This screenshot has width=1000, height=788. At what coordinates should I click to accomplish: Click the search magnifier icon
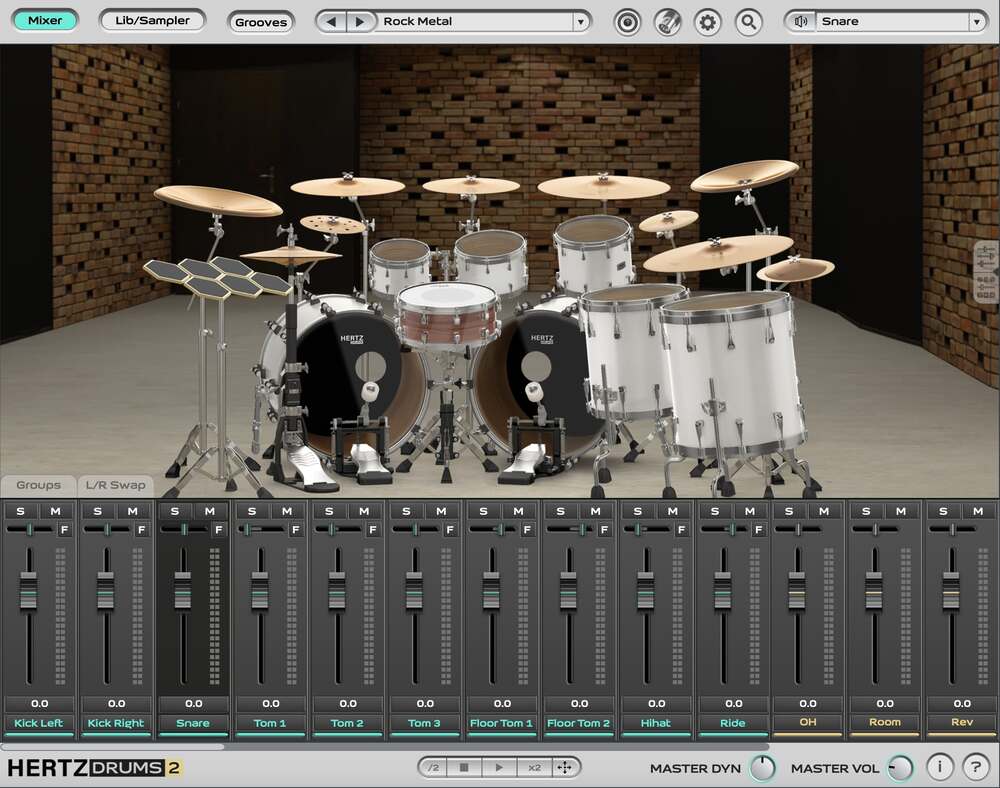(x=749, y=21)
